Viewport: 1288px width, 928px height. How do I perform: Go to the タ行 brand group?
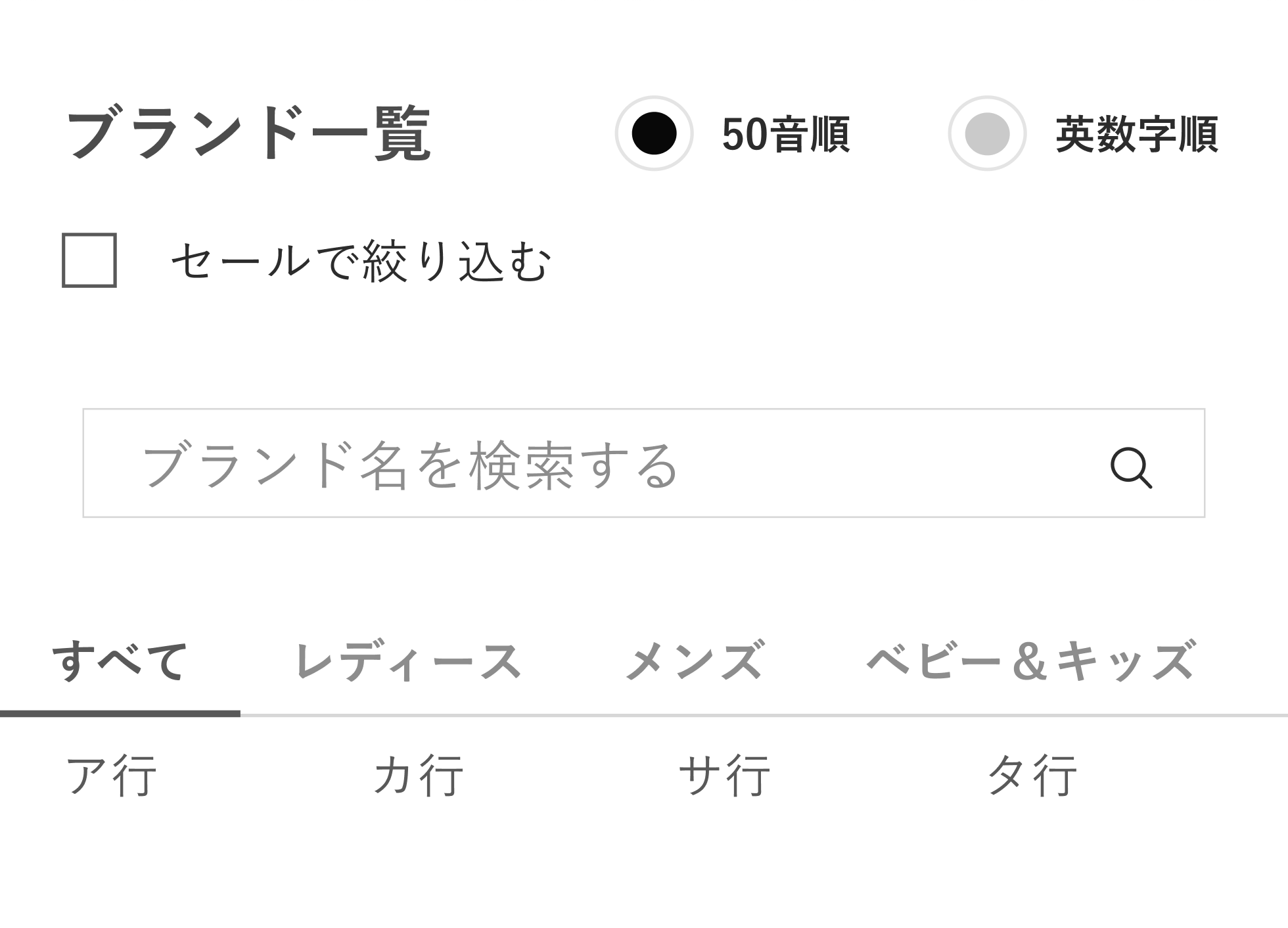pos(1032,776)
